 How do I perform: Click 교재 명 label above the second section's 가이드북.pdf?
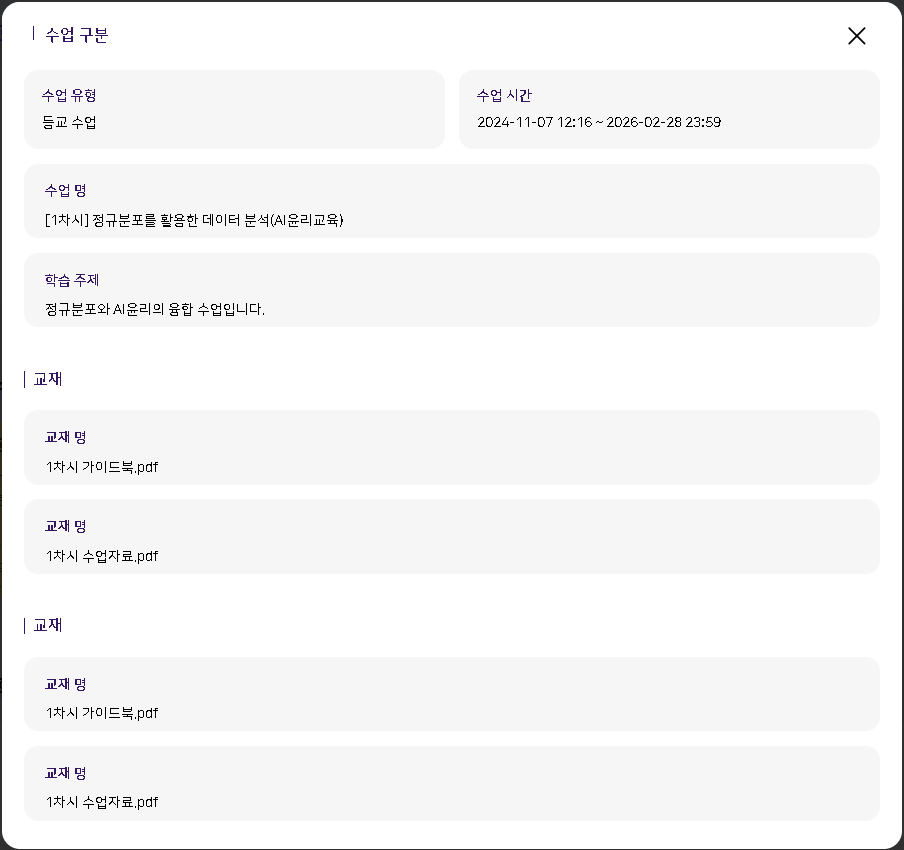click(x=66, y=685)
